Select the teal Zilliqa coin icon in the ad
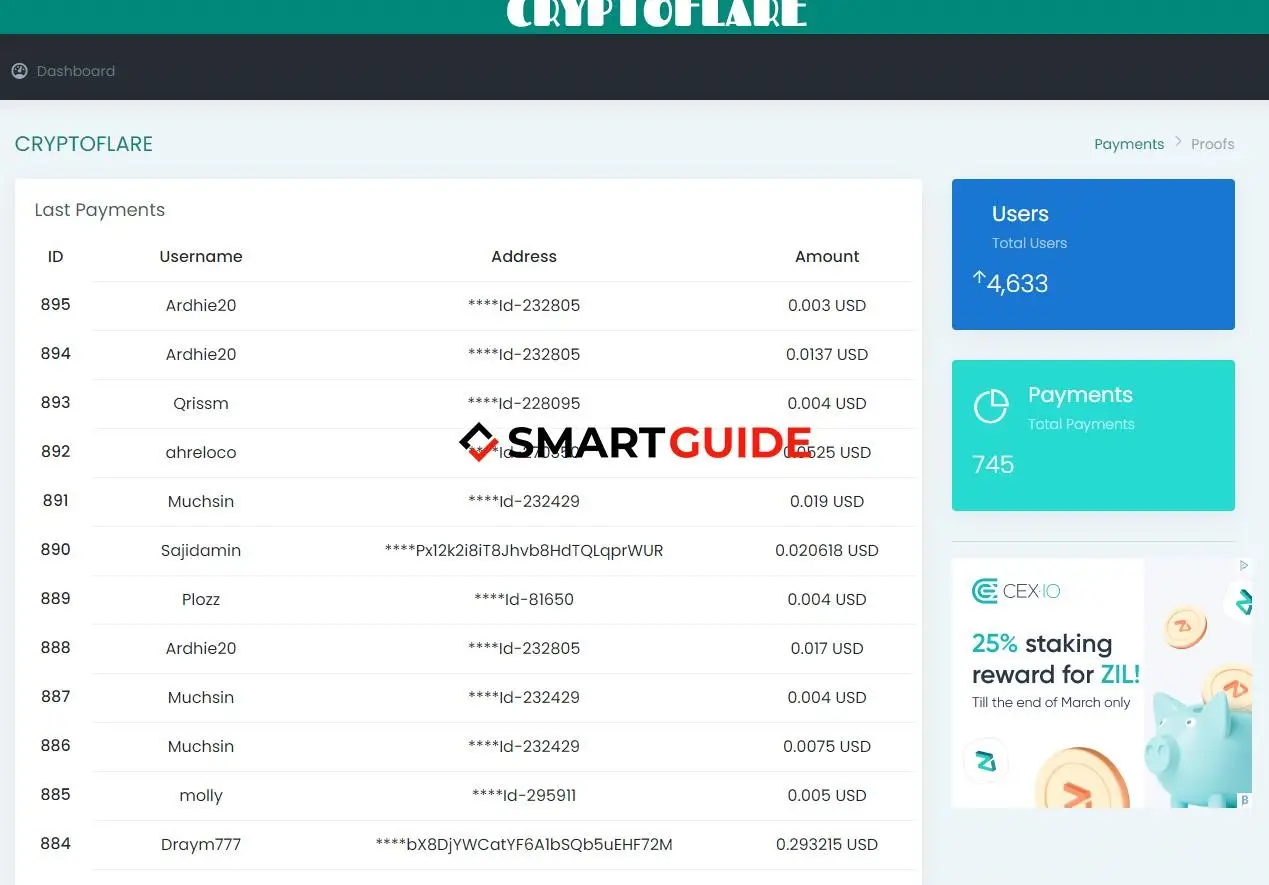This screenshot has width=1269, height=885. click(x=986, y=761)
